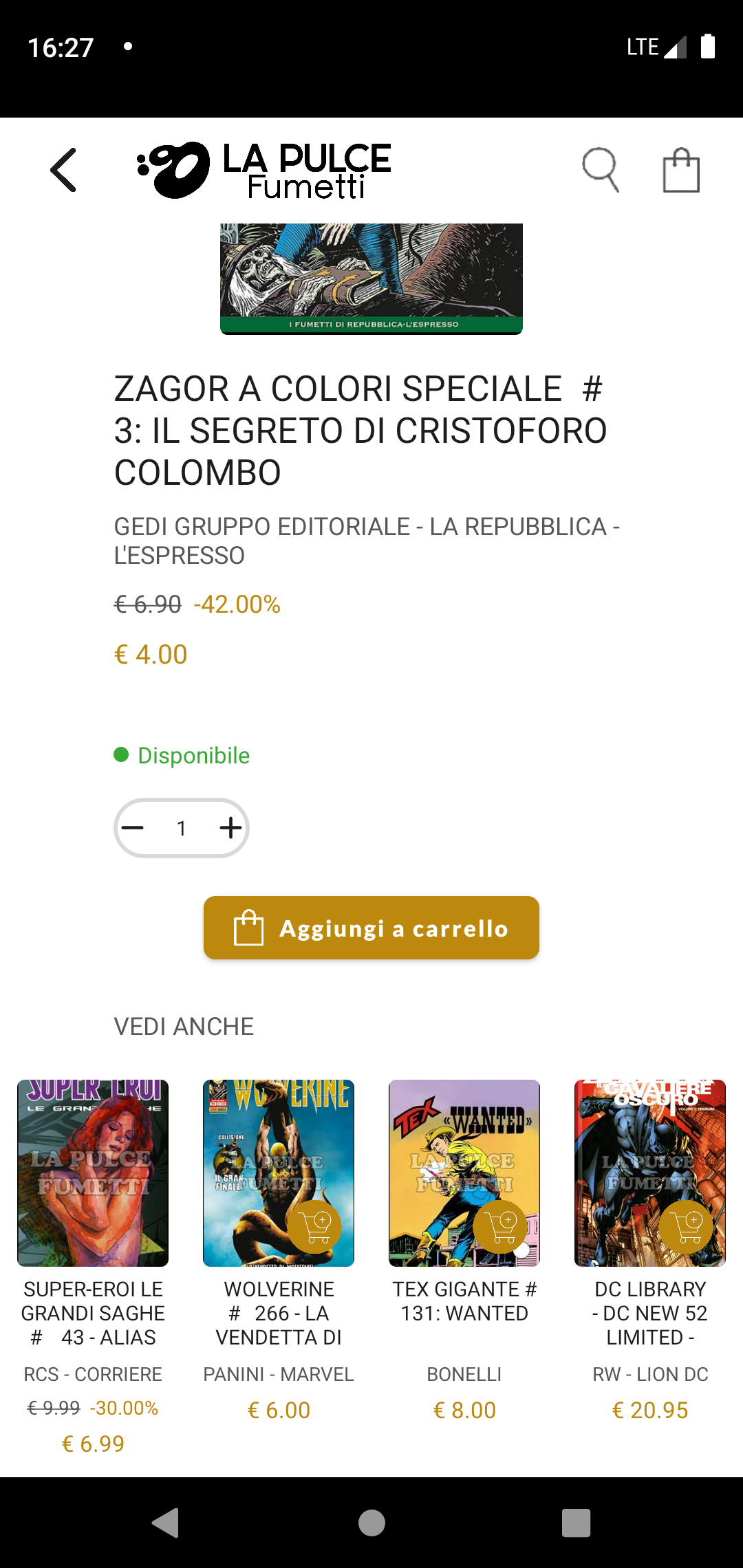Increase quantity with plus button

pyautogui.click(x=230, y=828)
